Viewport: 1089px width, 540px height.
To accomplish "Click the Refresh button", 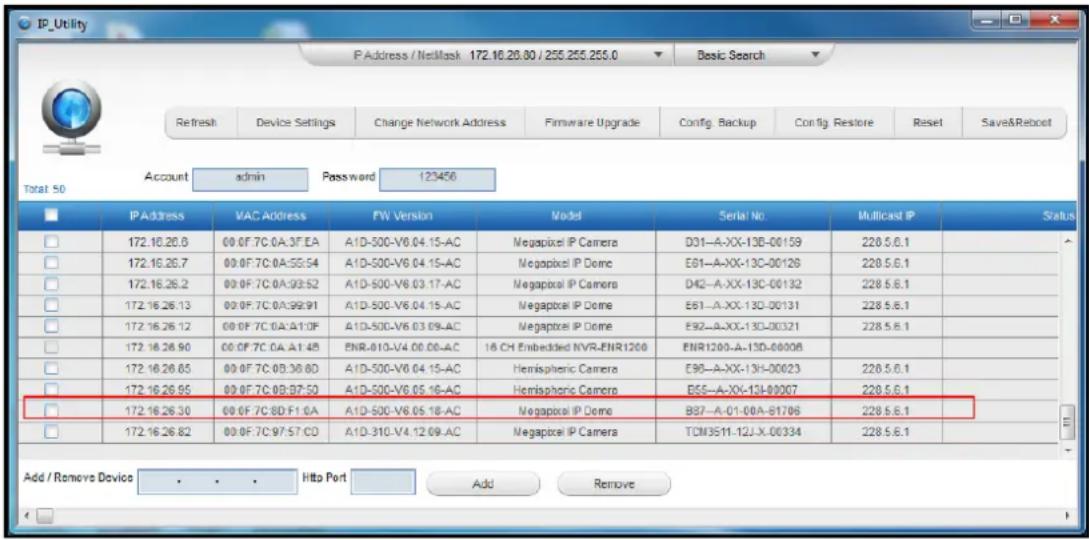I will pos(200,123).
